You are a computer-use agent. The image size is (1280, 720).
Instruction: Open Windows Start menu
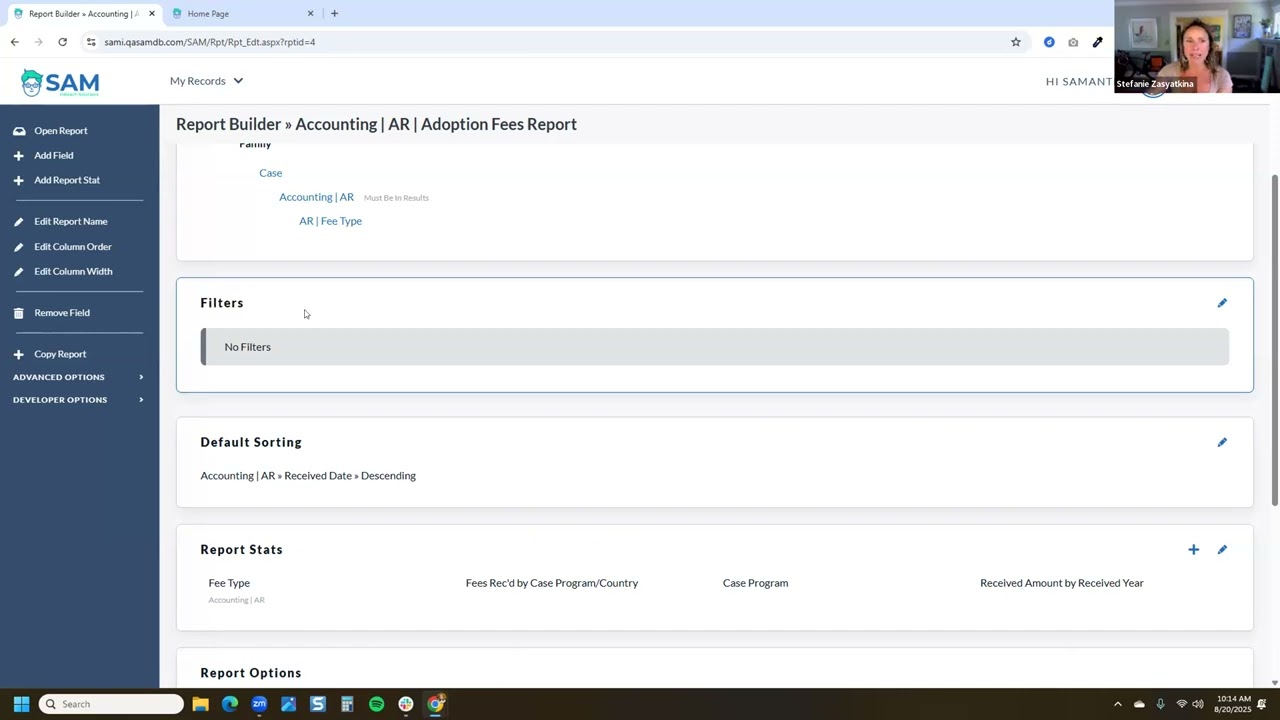click(x=21, y=704)
